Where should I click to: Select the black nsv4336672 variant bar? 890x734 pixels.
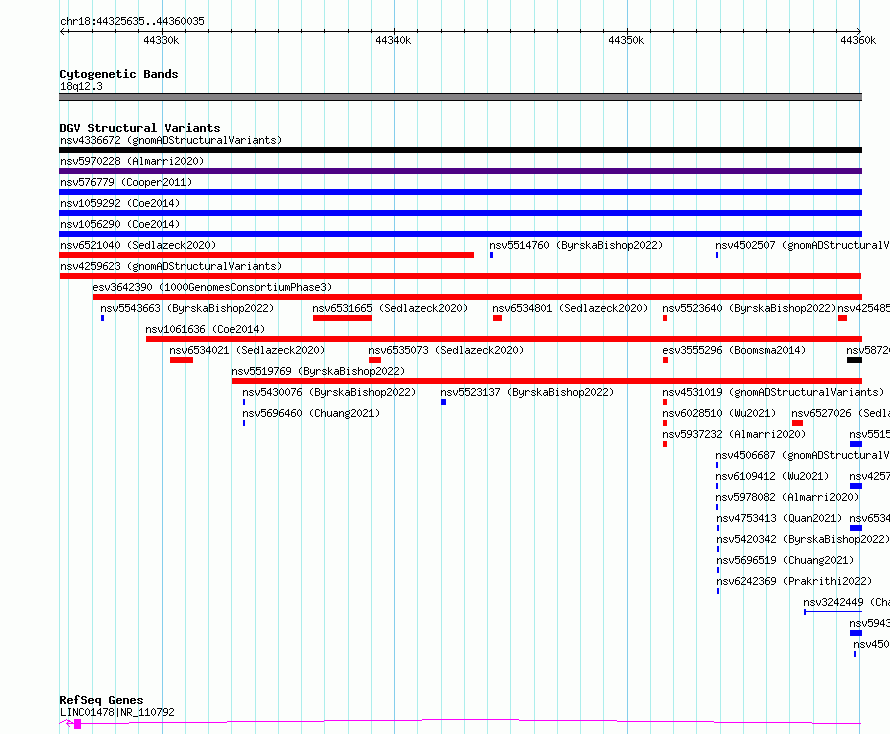(460, 150)
